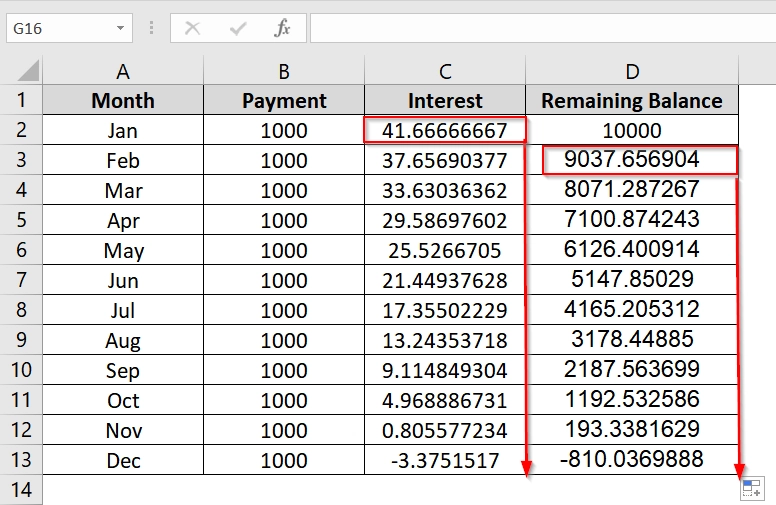
Task: Click the Payment header cell
Action: pos(284,100)
